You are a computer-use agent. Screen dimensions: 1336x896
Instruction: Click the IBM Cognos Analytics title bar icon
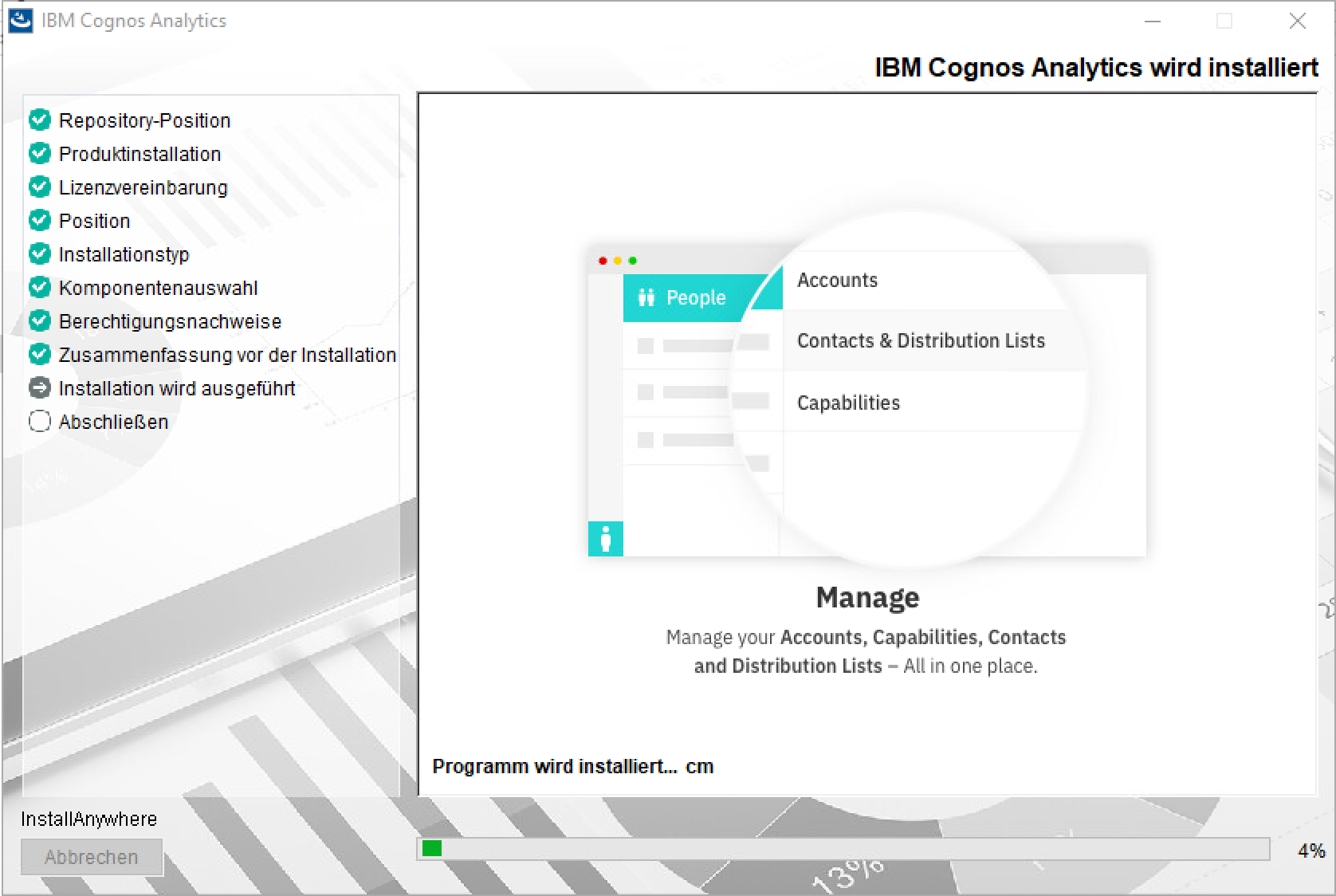[20, 21]
